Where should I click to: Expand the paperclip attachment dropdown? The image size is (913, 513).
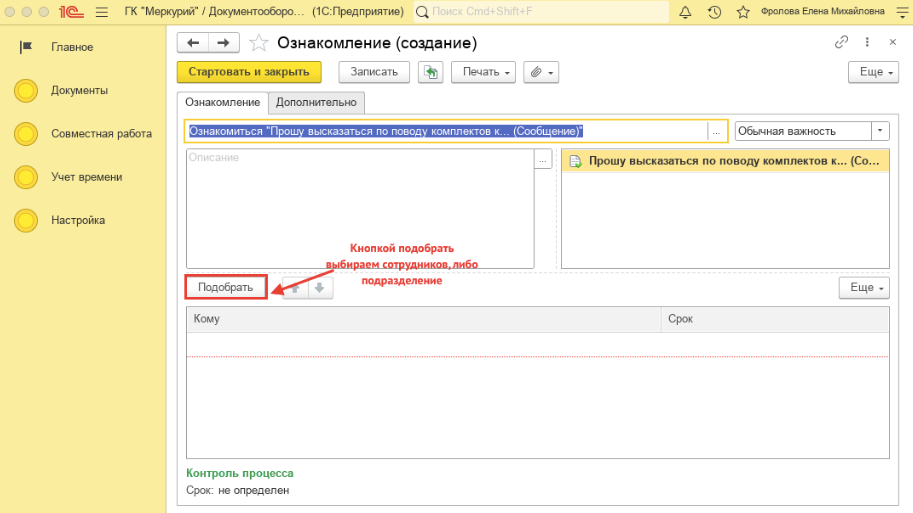point(541,72)
